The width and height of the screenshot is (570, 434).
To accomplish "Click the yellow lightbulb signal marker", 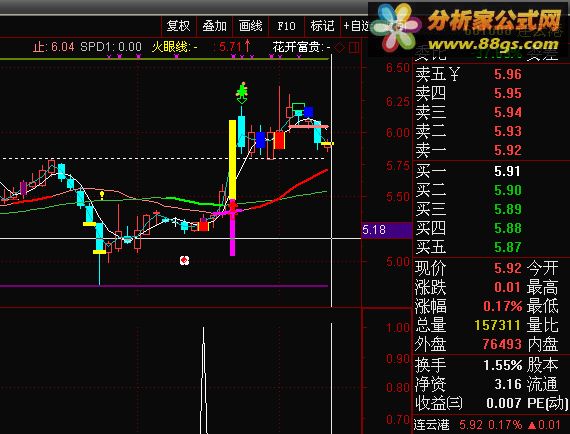I will tap(102, 195).
